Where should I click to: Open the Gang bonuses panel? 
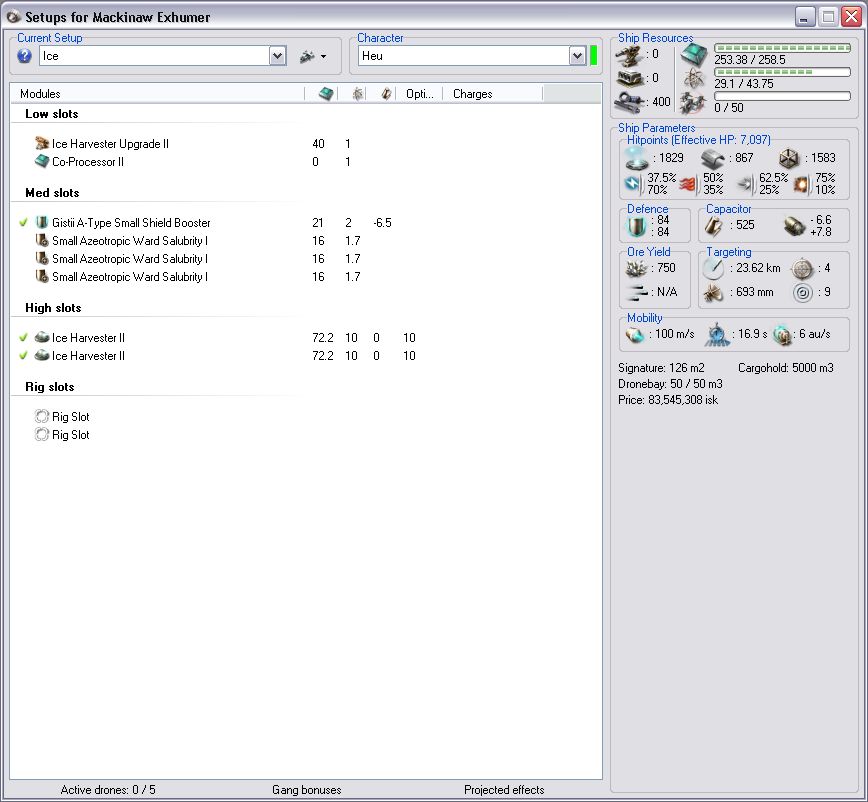click(307, 790)
